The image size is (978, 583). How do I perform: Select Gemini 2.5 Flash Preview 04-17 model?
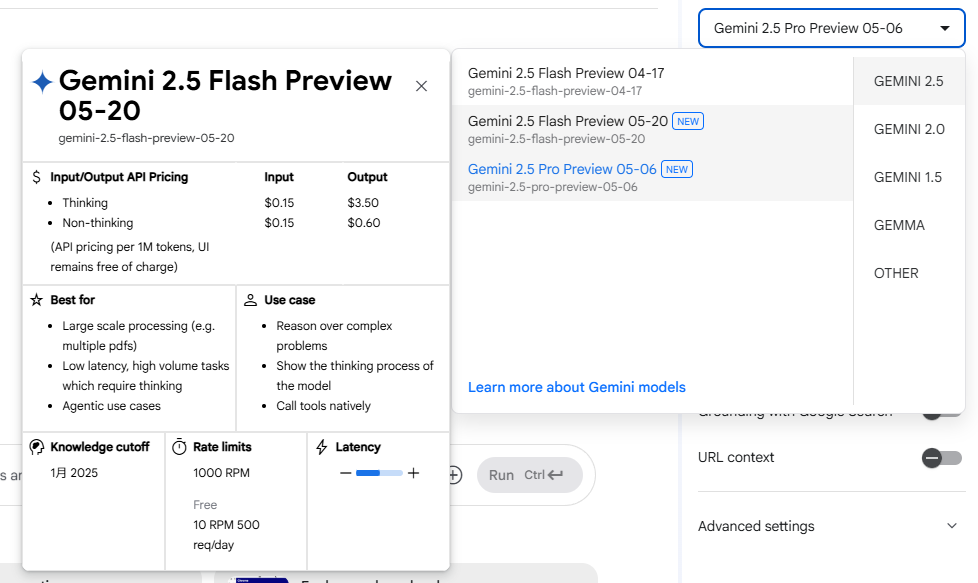566,81
